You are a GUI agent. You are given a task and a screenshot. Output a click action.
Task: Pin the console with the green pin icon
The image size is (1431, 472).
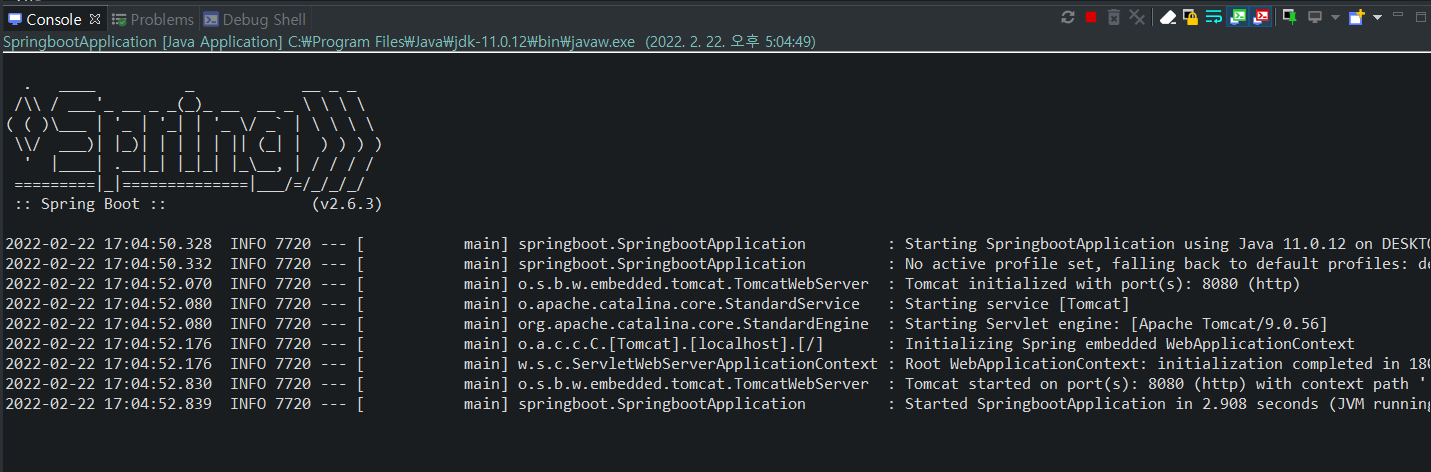click(1290, 17)
